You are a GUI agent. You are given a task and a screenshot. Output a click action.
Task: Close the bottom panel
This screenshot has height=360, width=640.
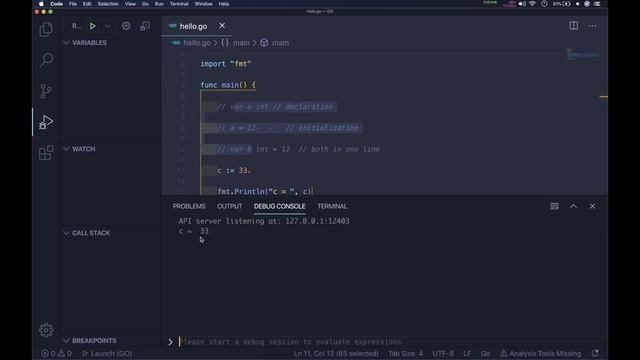592,206
